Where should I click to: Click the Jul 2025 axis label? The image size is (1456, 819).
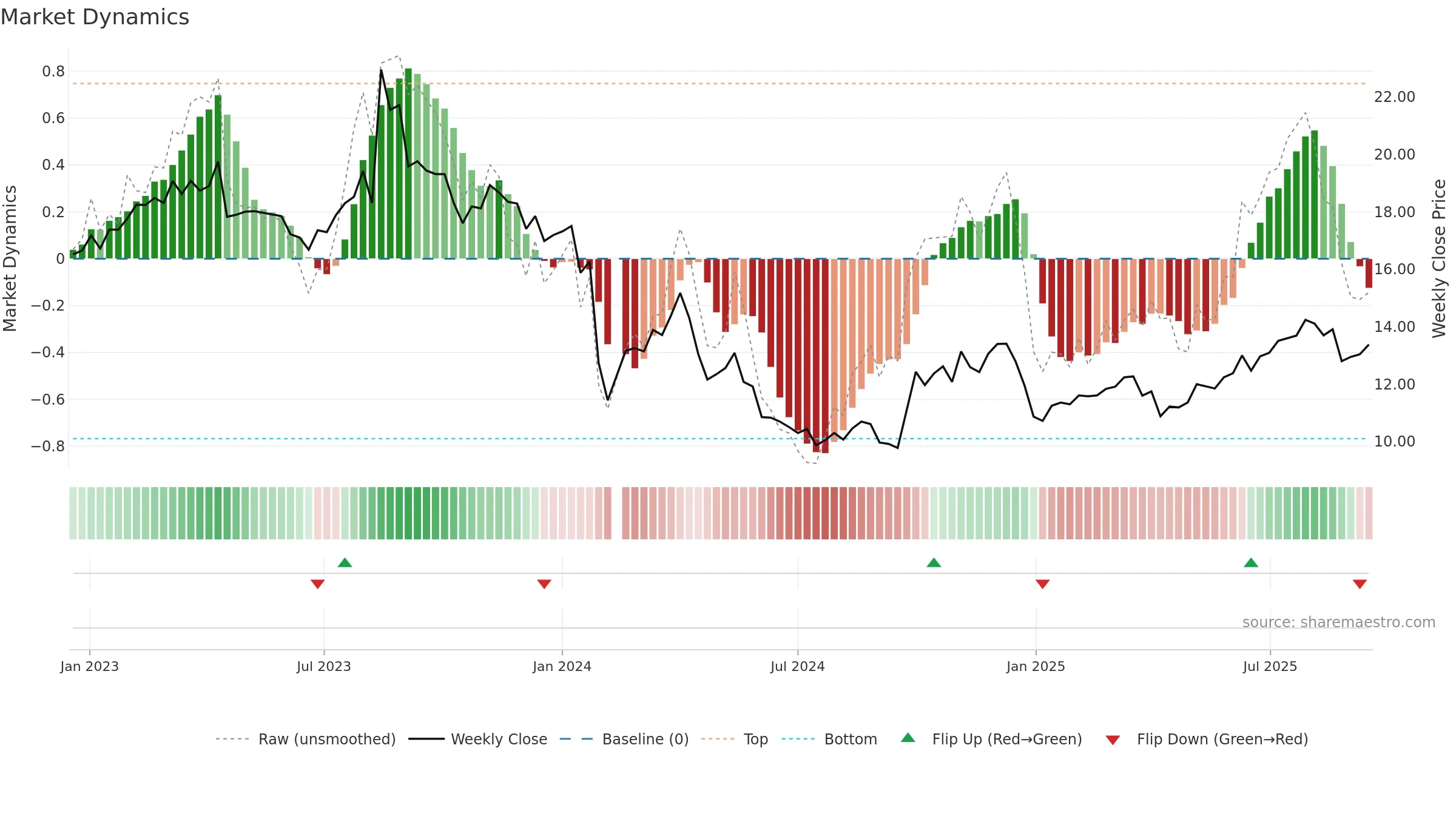pos(1270,666)
